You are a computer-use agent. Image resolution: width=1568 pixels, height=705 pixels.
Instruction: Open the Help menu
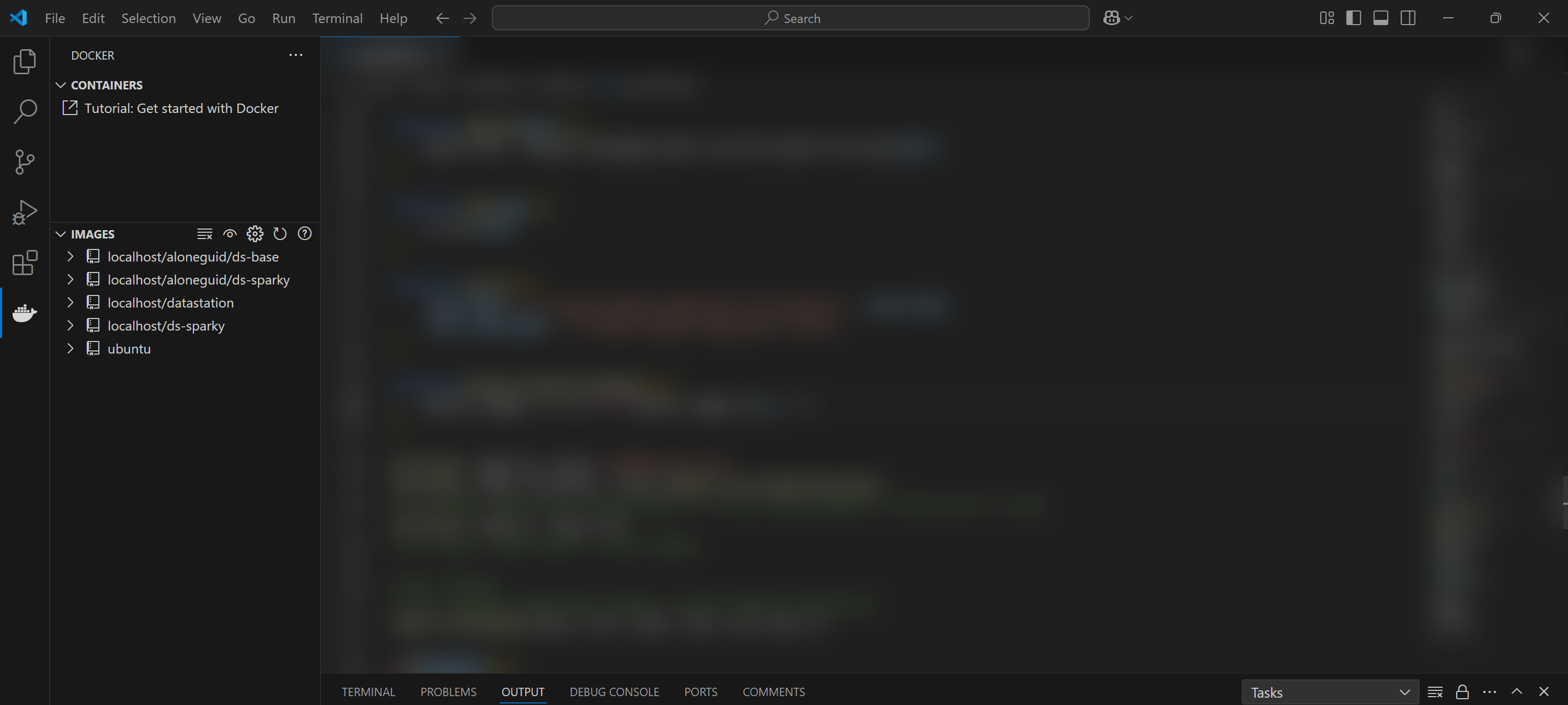pos(393,18)
